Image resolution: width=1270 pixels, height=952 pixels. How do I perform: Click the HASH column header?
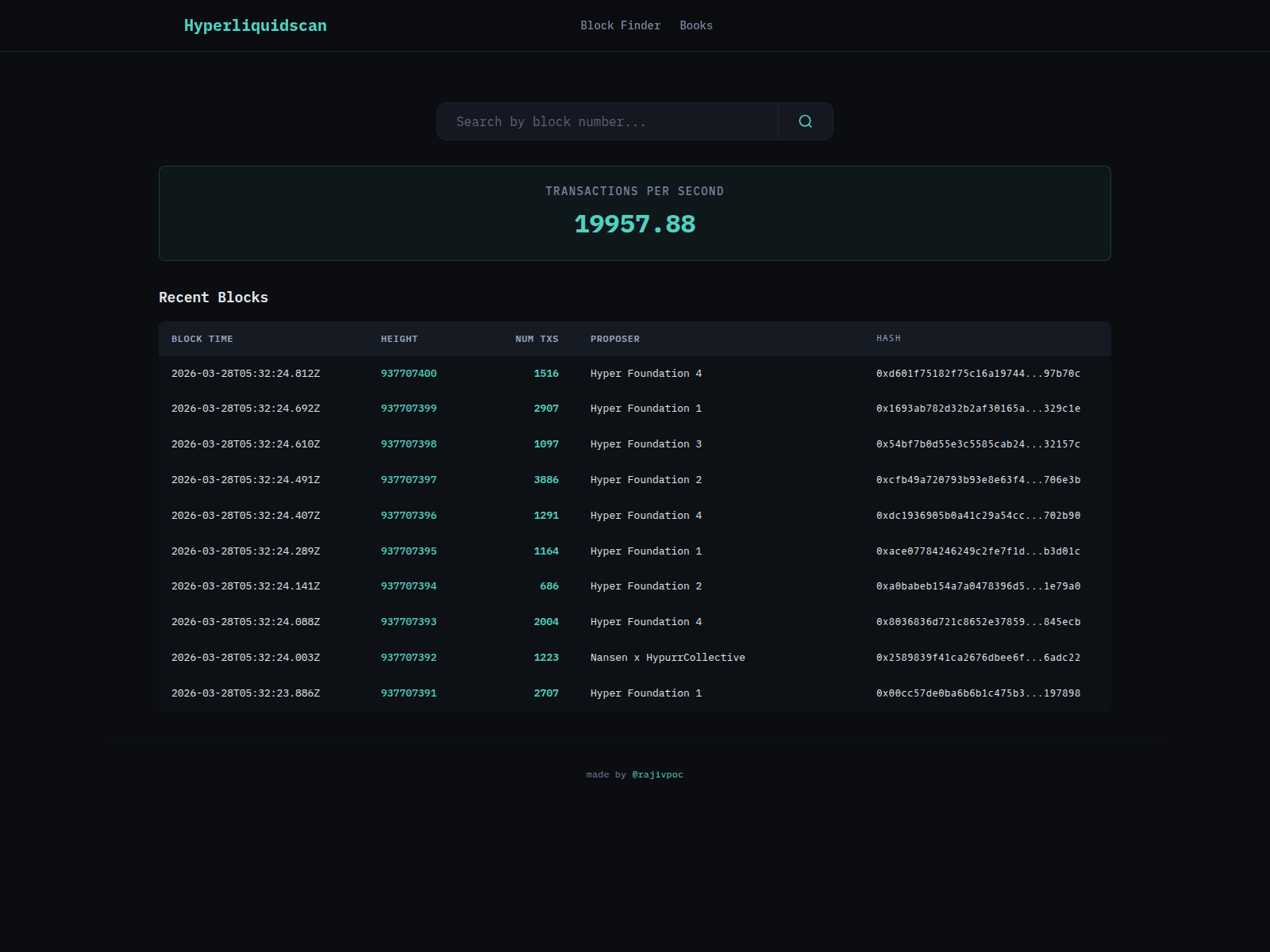[x=888, y=338]
